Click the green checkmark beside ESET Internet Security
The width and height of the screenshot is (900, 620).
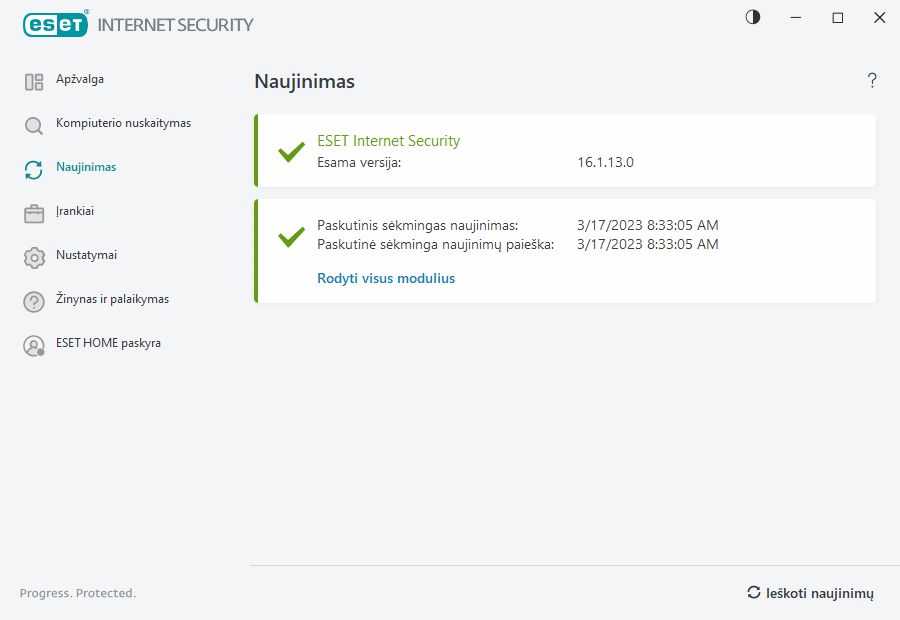[x=291, y=152]
